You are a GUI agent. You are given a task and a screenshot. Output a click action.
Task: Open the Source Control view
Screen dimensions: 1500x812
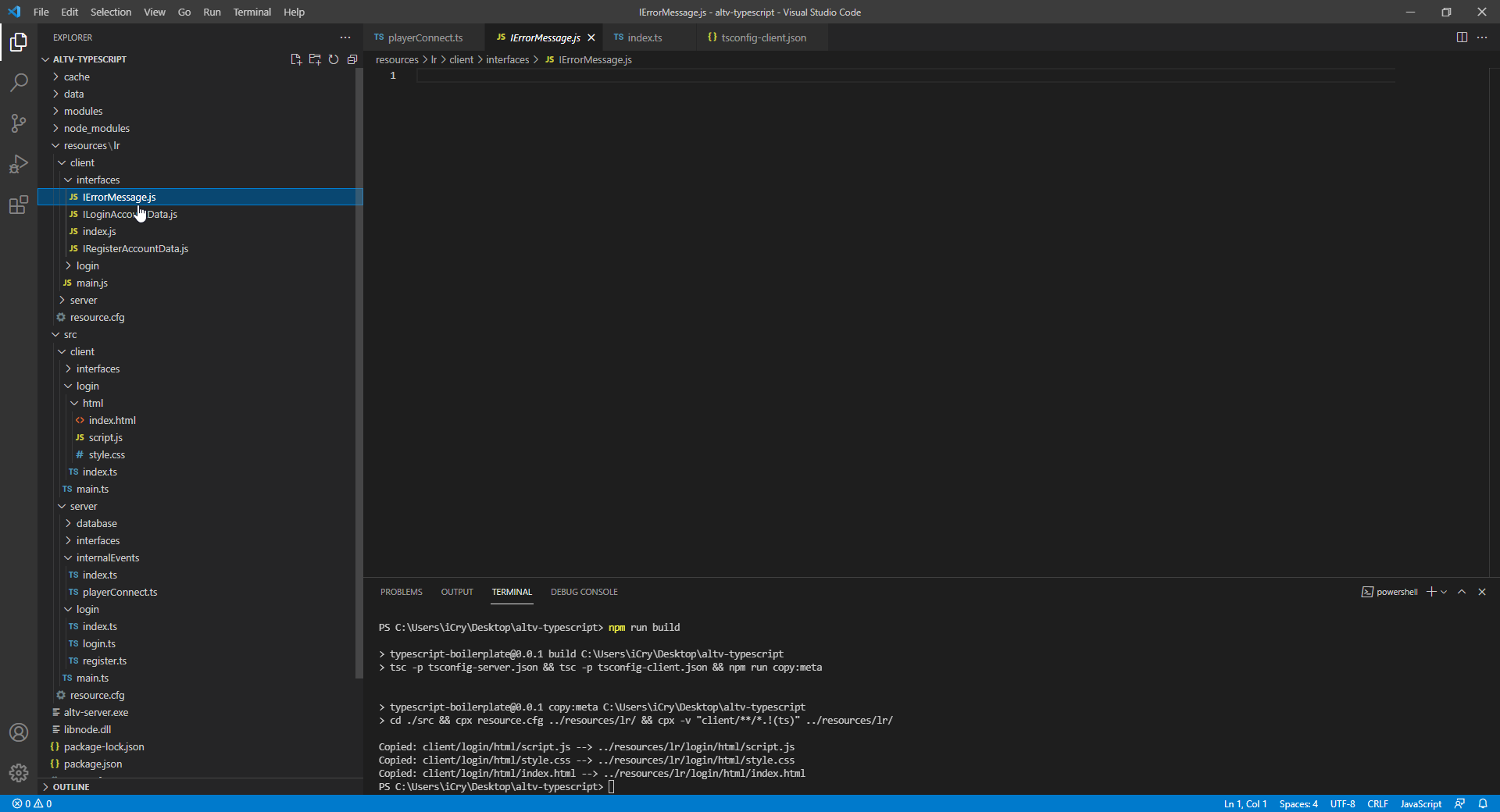[x=19, y=123]
